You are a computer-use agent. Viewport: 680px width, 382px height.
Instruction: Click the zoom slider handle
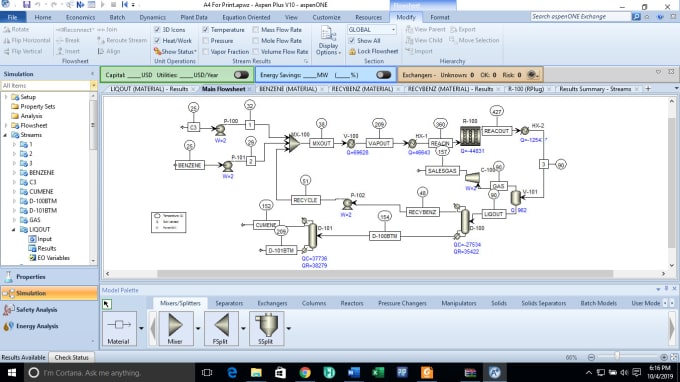pyautogui.click(x=616, y=357)
